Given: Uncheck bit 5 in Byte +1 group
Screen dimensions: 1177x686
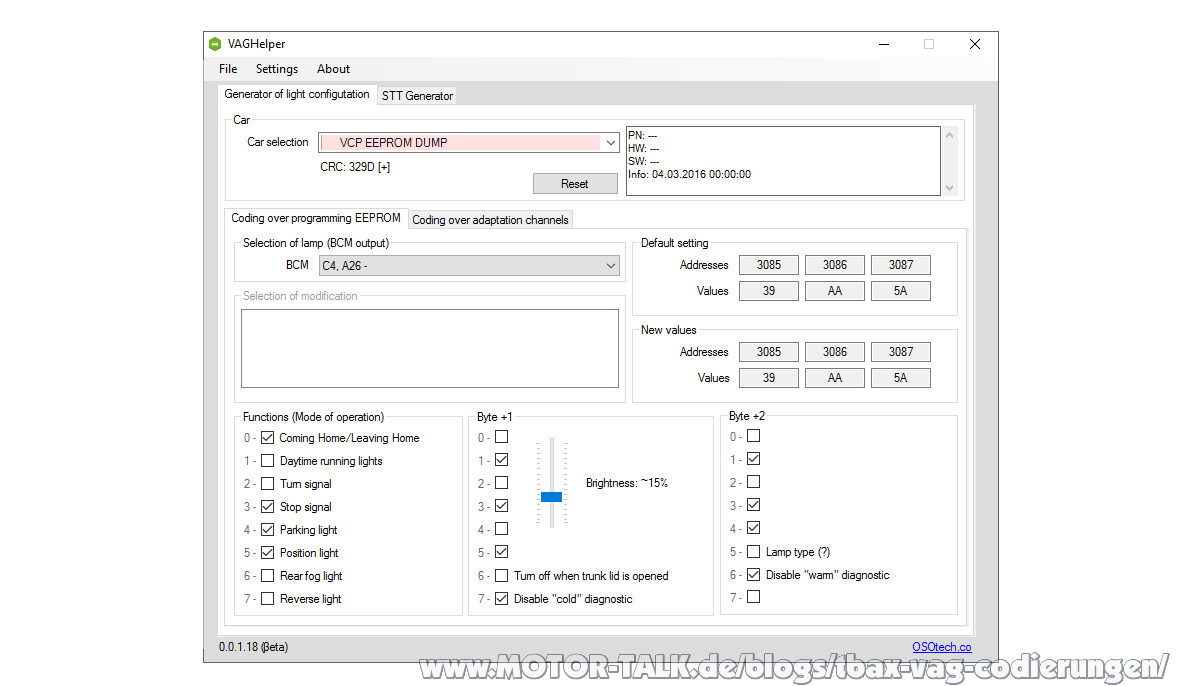Looking at the screenshot, I should 501,552.
